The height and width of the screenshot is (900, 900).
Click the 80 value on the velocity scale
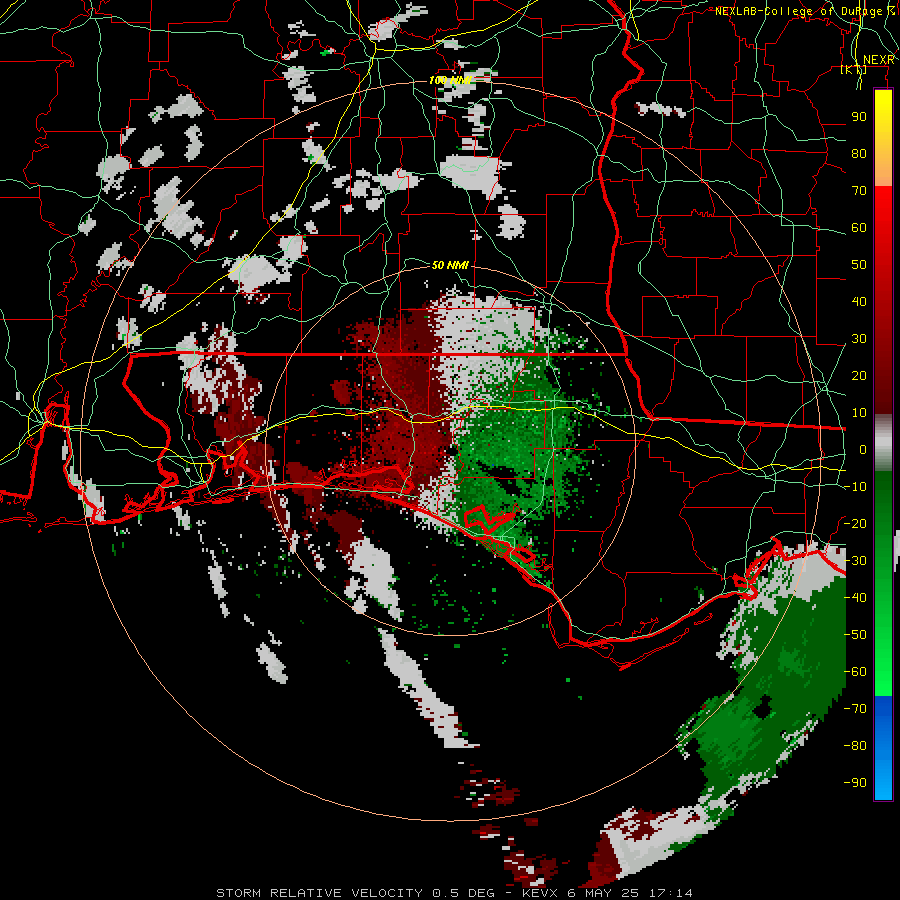pyautogui.click(x=859, y=153)
